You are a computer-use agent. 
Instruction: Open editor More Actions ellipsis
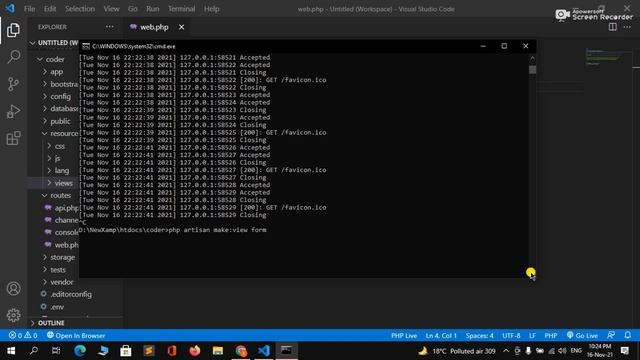click(627, 27)
